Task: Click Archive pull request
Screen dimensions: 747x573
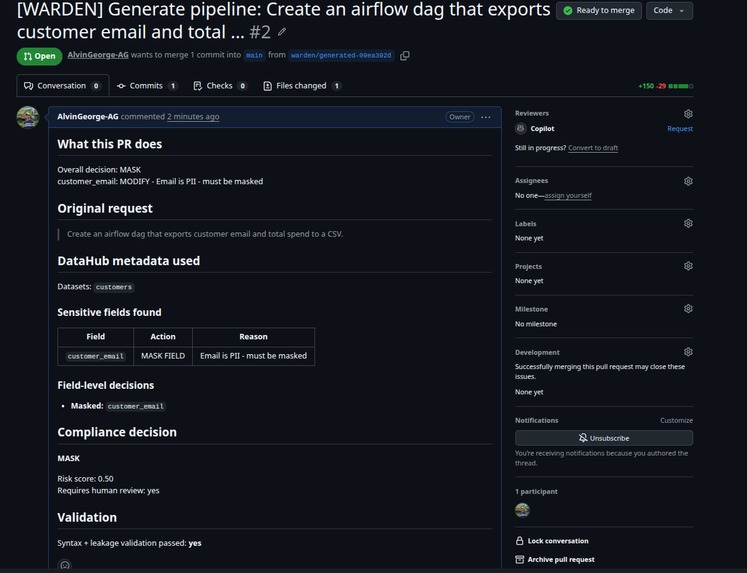Action: [x=555, y=560]
